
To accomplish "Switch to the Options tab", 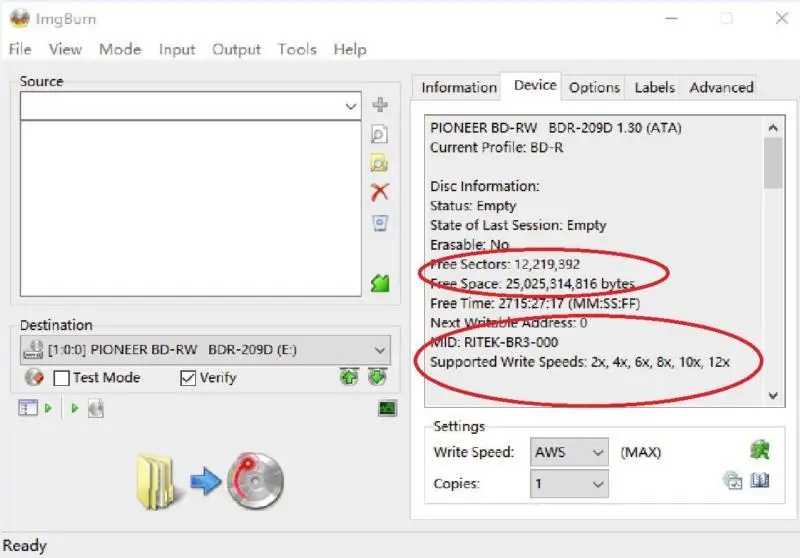I will [x=594, y=88].
